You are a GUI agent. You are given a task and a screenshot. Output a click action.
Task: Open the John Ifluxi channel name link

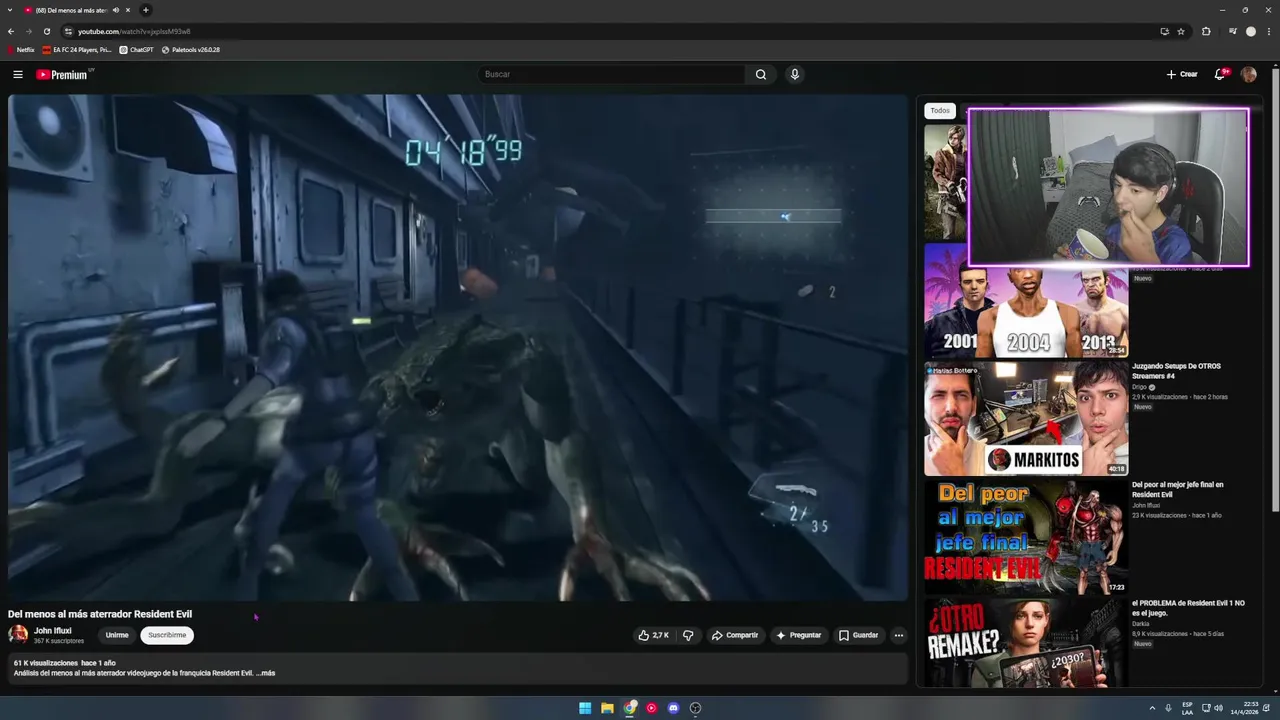(53, 631)
